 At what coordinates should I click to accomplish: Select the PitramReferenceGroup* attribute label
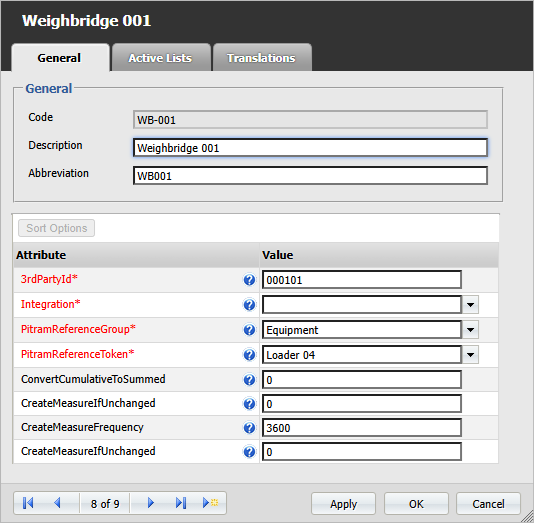point(78,329)
